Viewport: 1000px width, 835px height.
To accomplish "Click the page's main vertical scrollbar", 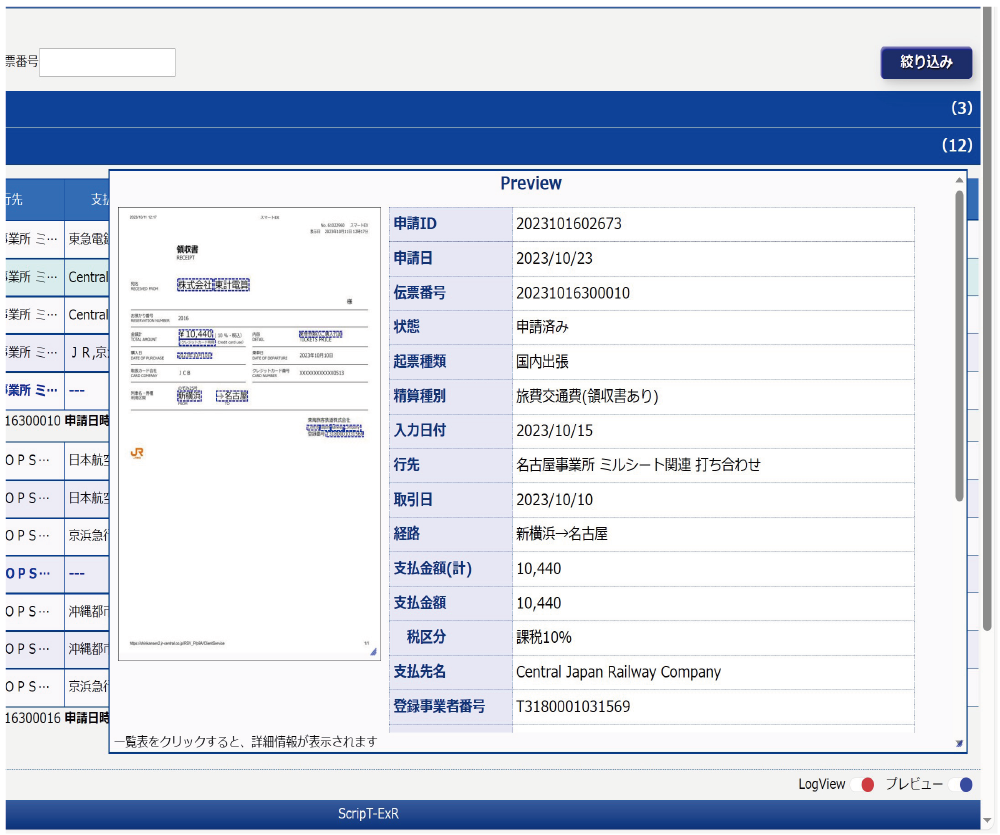I will click(x=987, y=319).
